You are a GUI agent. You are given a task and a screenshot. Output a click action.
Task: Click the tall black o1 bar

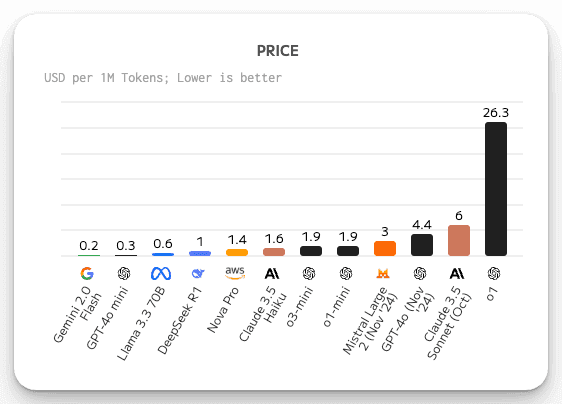[x=496, y=189]
